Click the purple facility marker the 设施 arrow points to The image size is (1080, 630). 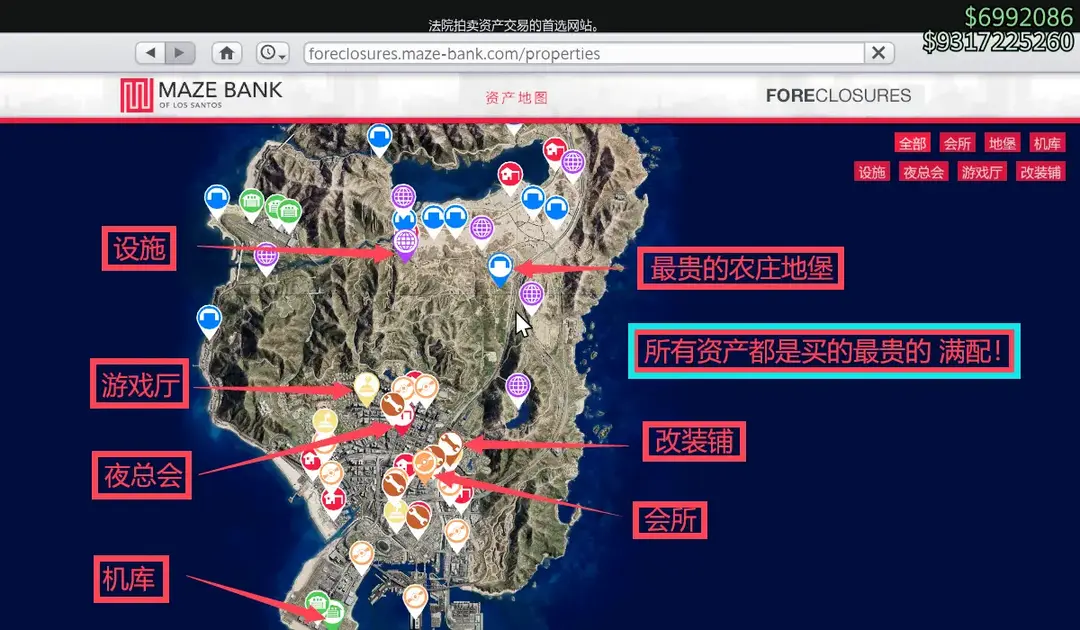pos(405,243)
